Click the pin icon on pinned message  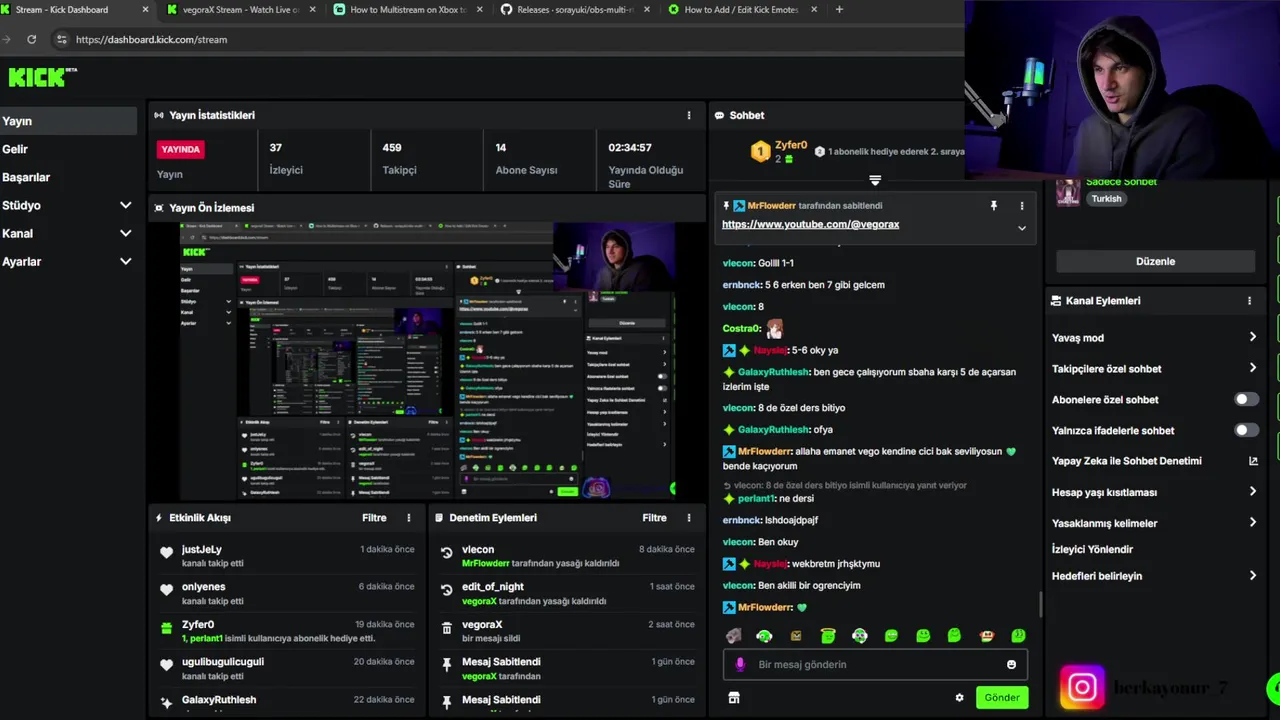(994, 206)
